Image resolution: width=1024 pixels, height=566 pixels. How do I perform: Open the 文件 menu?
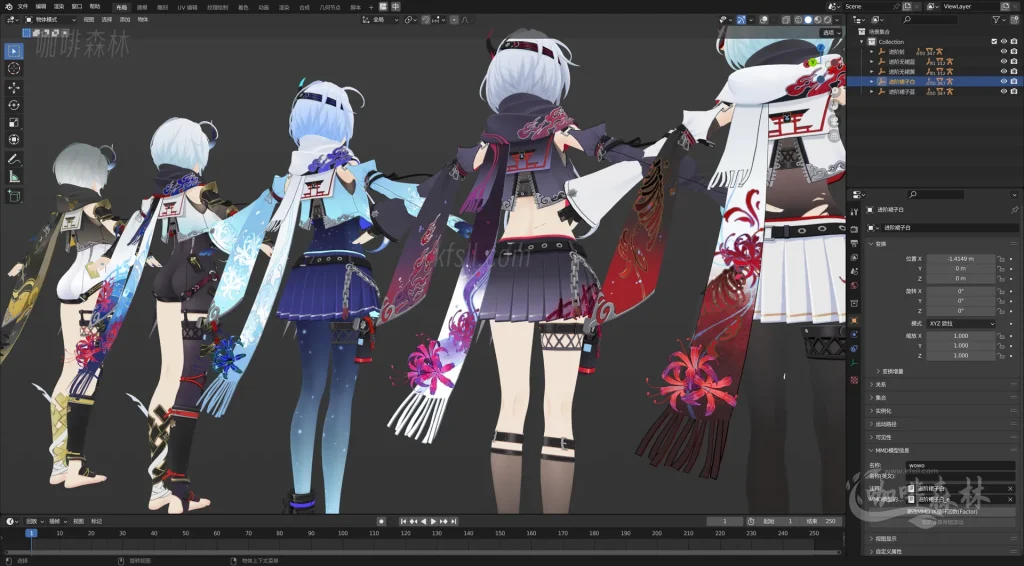23,7
